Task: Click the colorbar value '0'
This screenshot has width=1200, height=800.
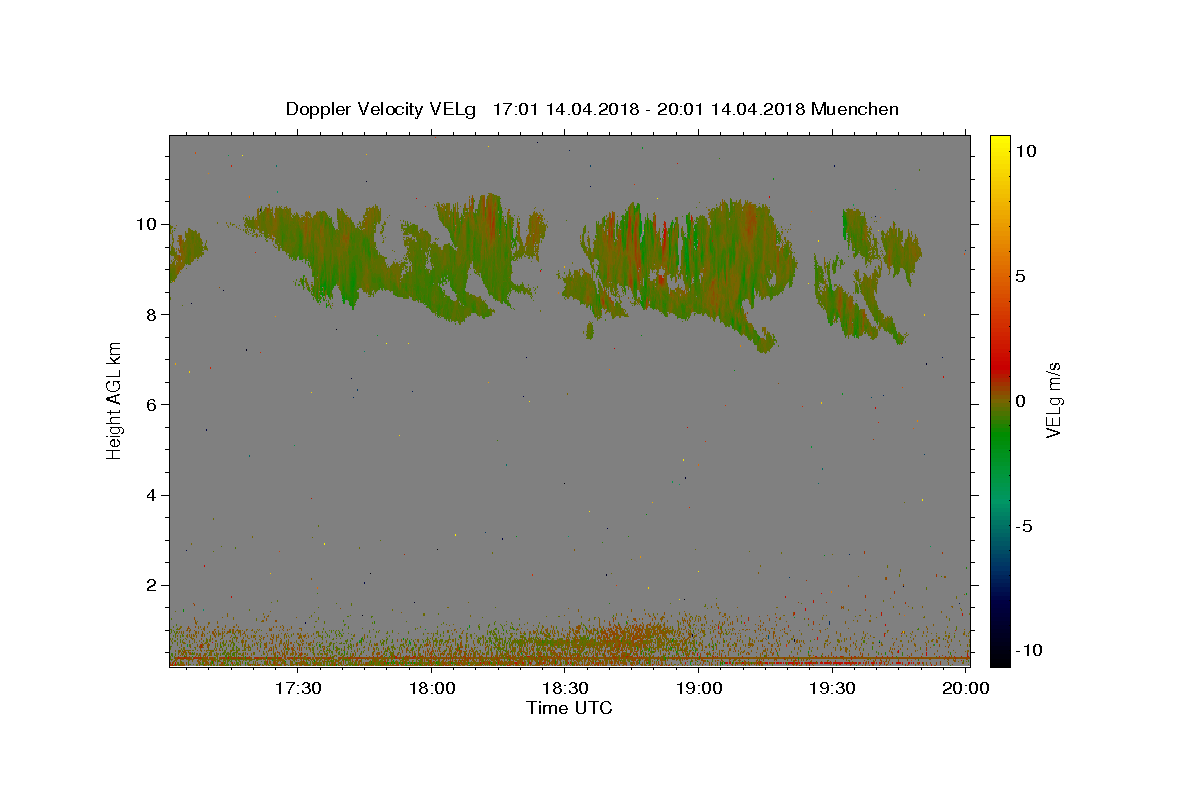Action: [x=1021, y=401]
